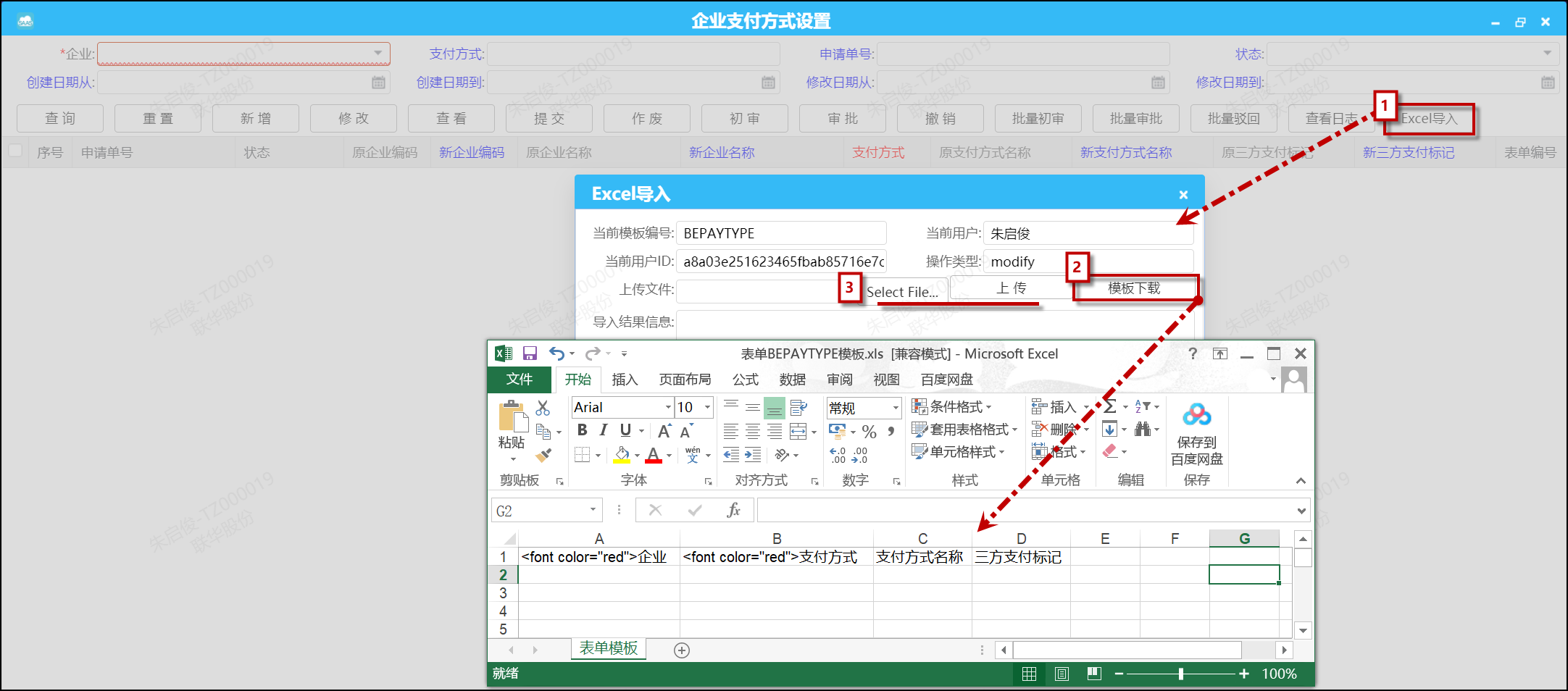
Task: Click the percent style icon
Action: point(870,432)
